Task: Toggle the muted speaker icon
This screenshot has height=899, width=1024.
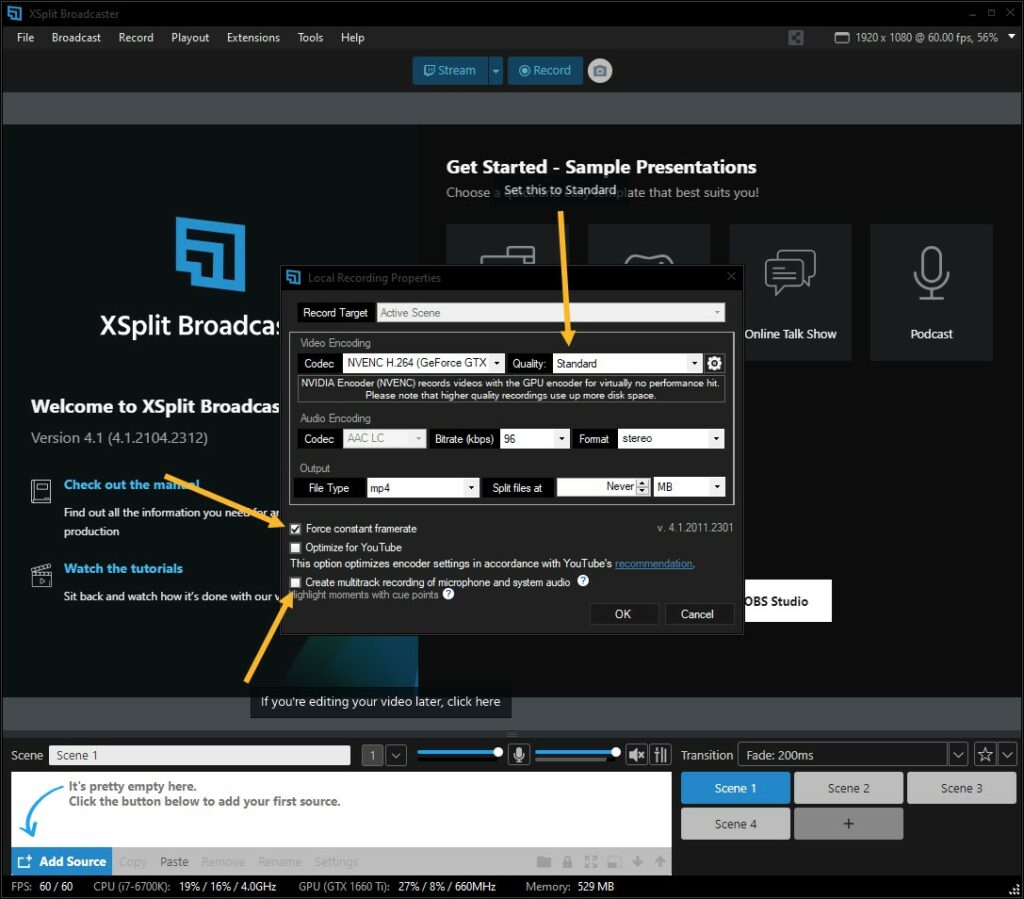Action: 636,755
